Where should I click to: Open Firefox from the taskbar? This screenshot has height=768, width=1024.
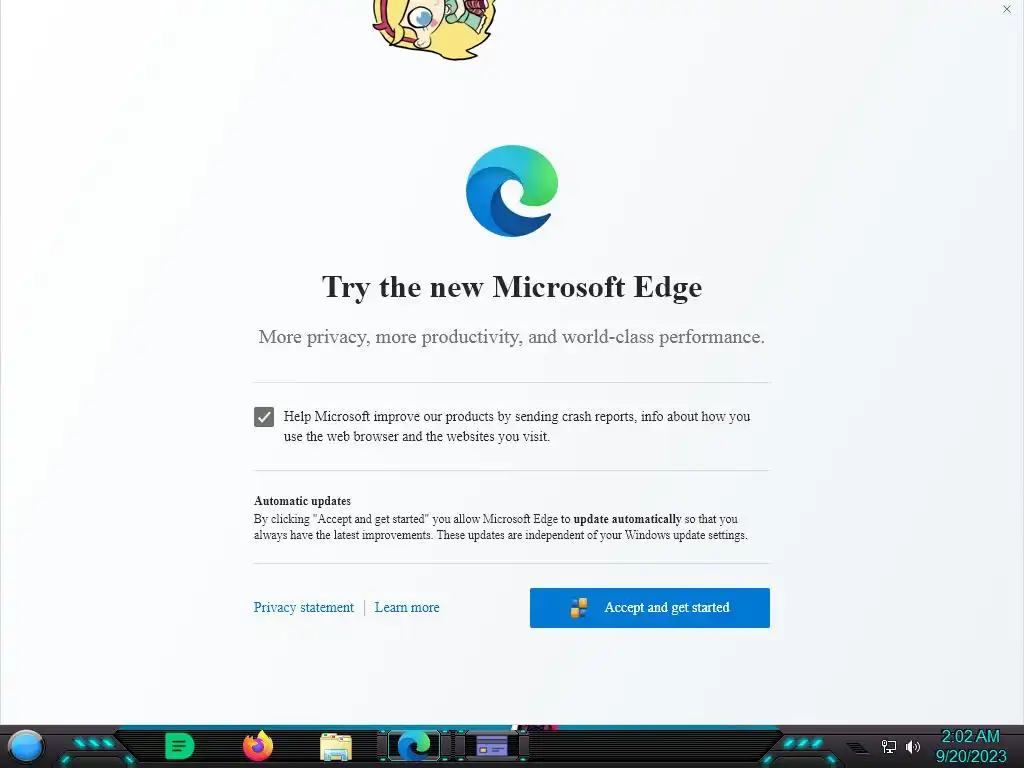click(258, 746)
